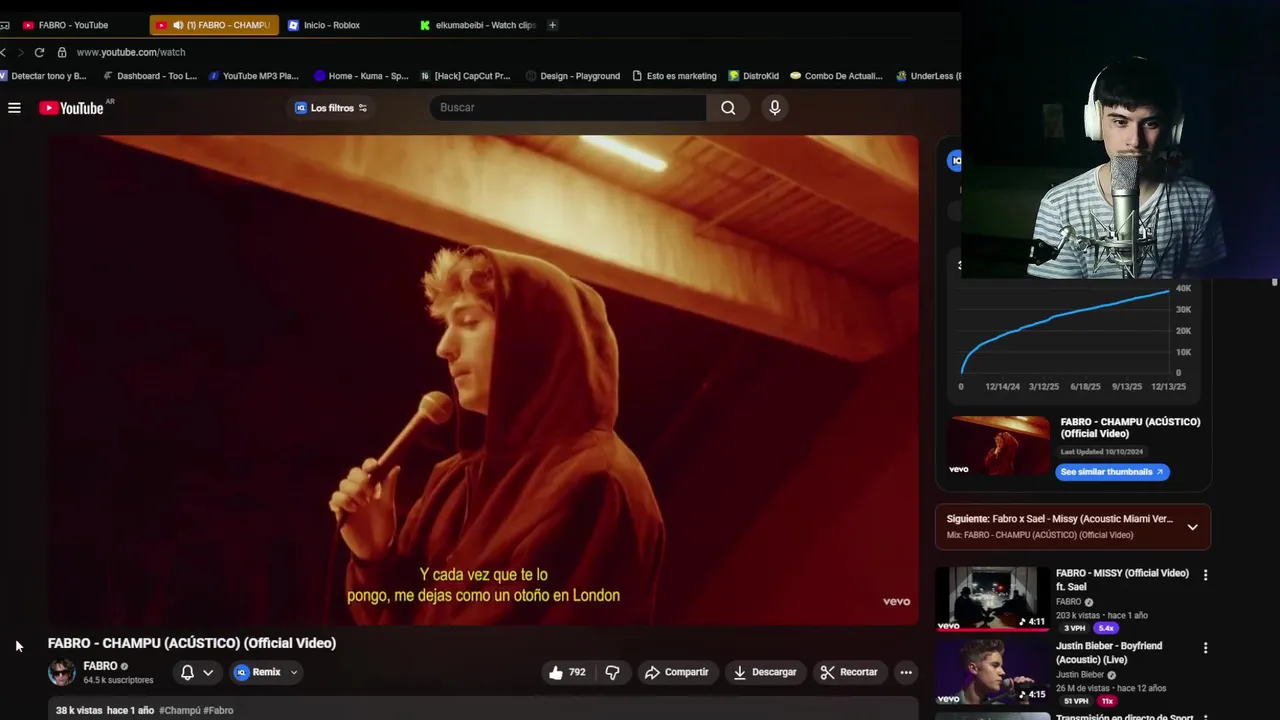Open the Justin Bieber Boyfriend video thumbnail

pos(992,671)
